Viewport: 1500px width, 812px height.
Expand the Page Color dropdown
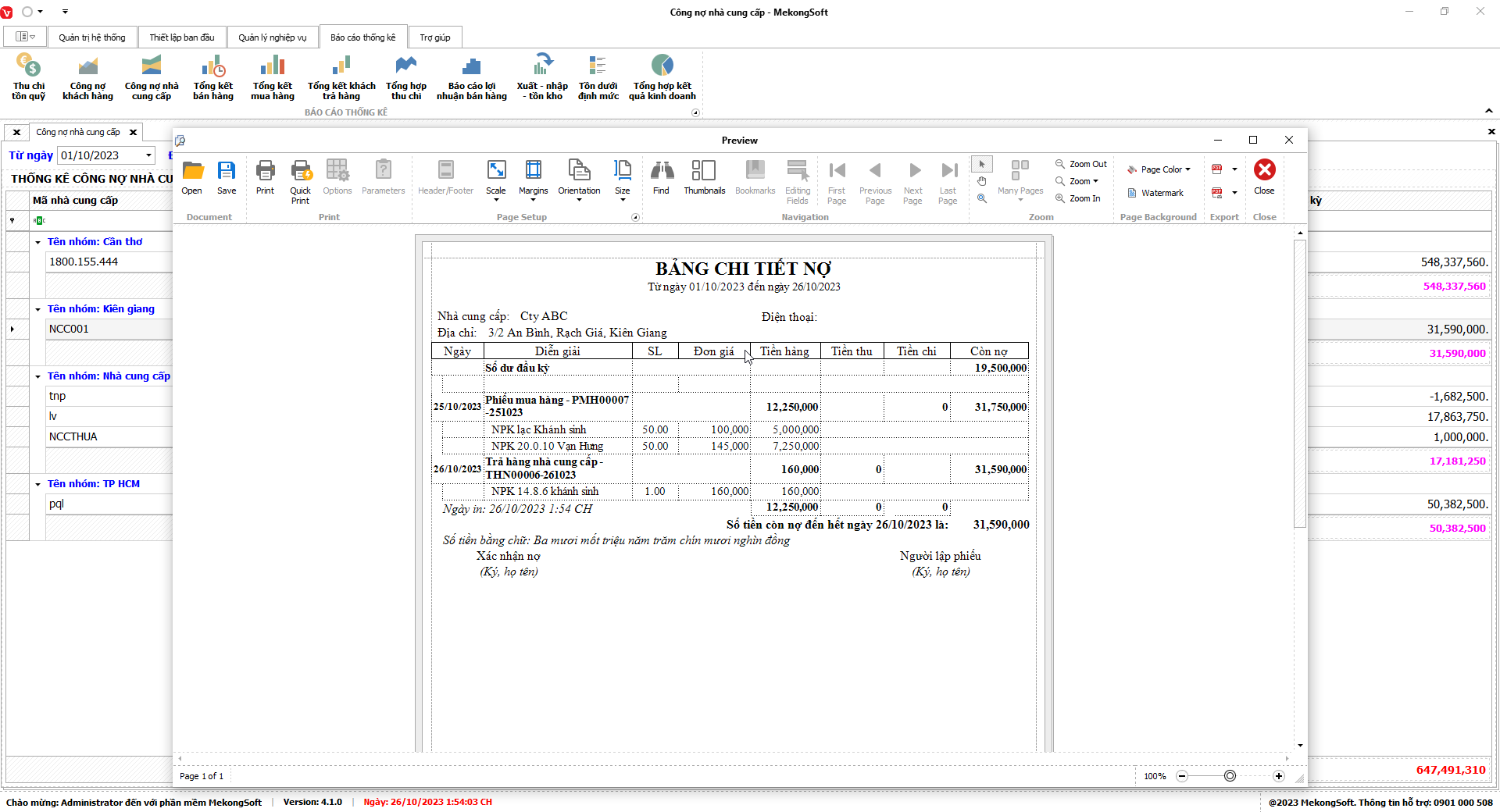1187,169
